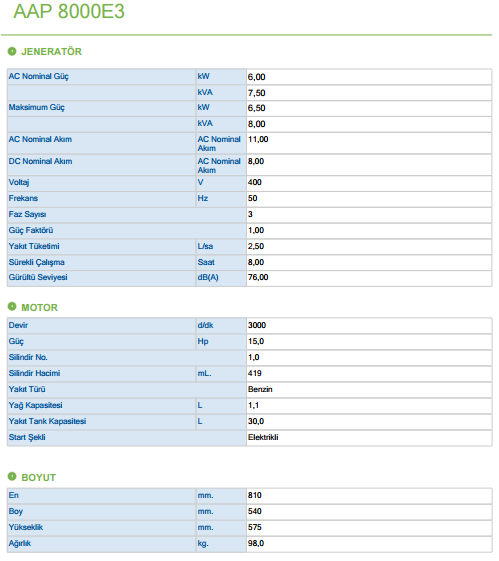The image size is (499, 561).
Task: Click the green bullet icon beside MOTOR
Action: point(12,307)
